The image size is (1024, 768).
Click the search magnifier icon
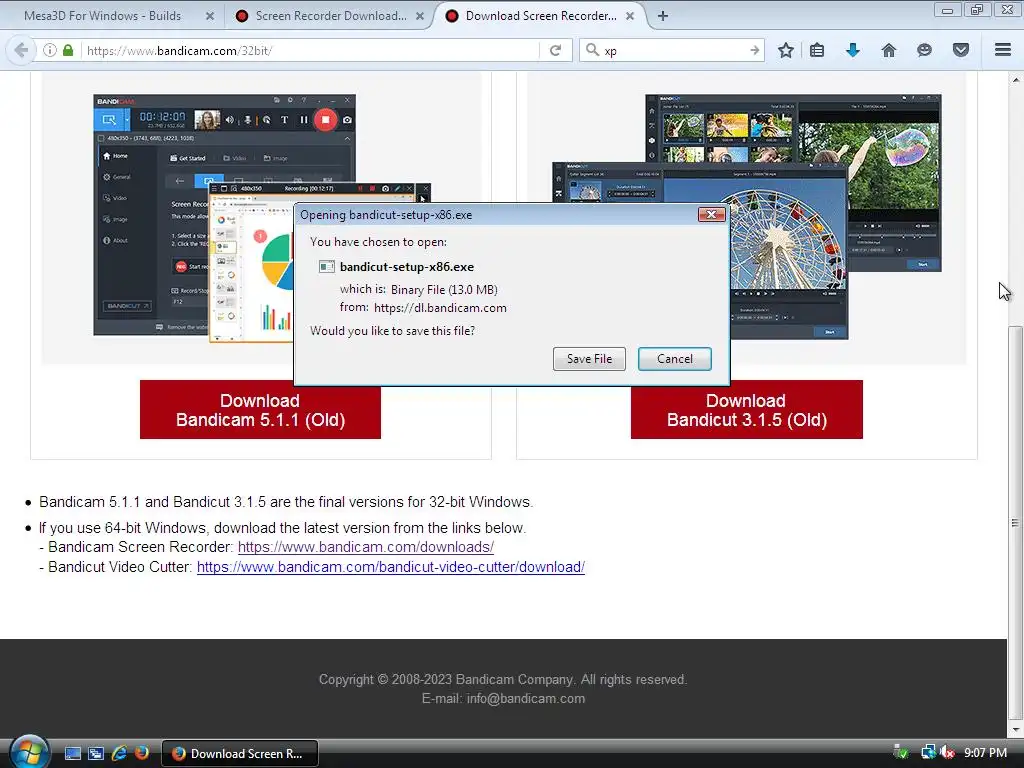pos(592,50)
